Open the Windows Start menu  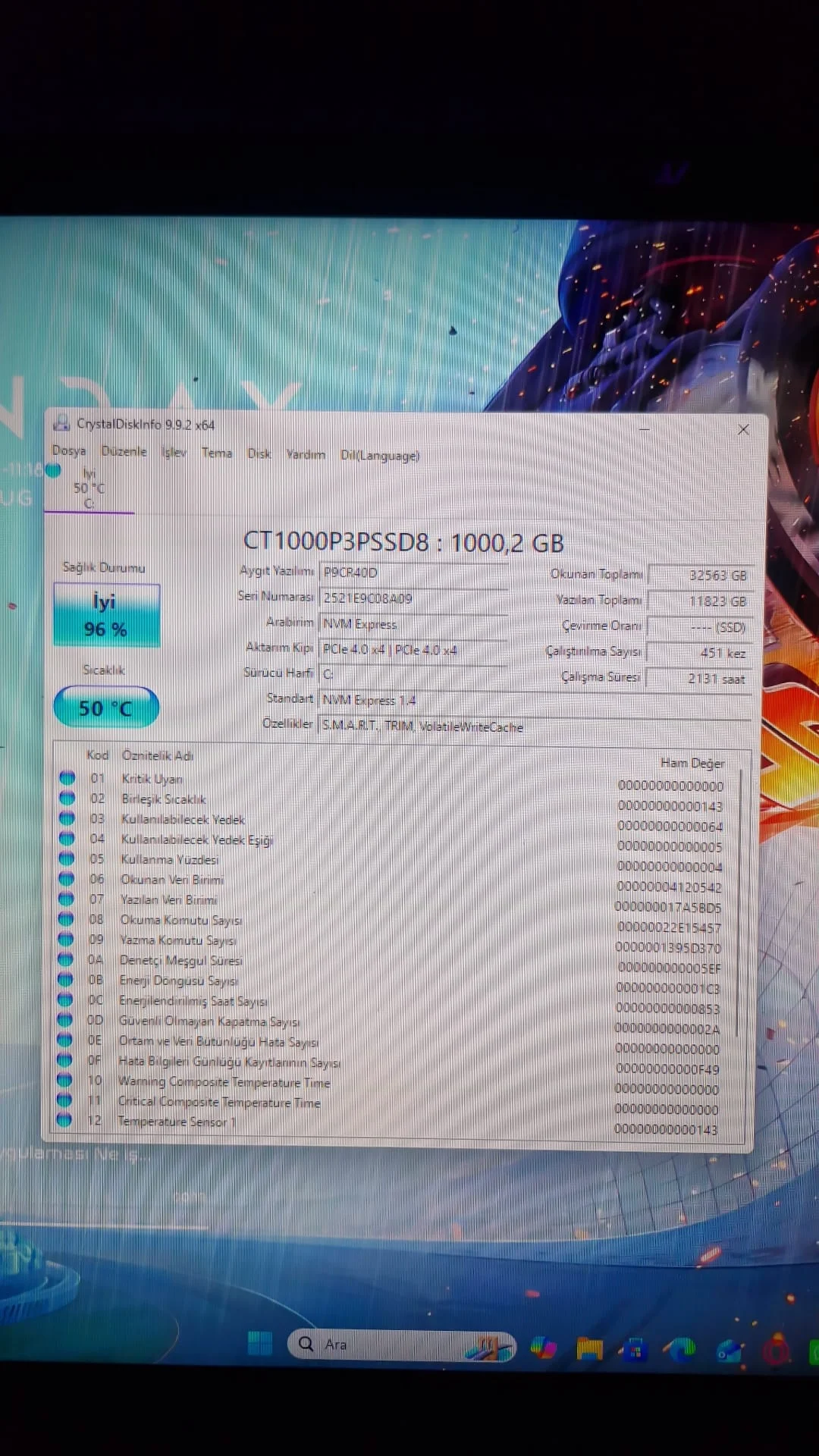(x=259, y=1343)
